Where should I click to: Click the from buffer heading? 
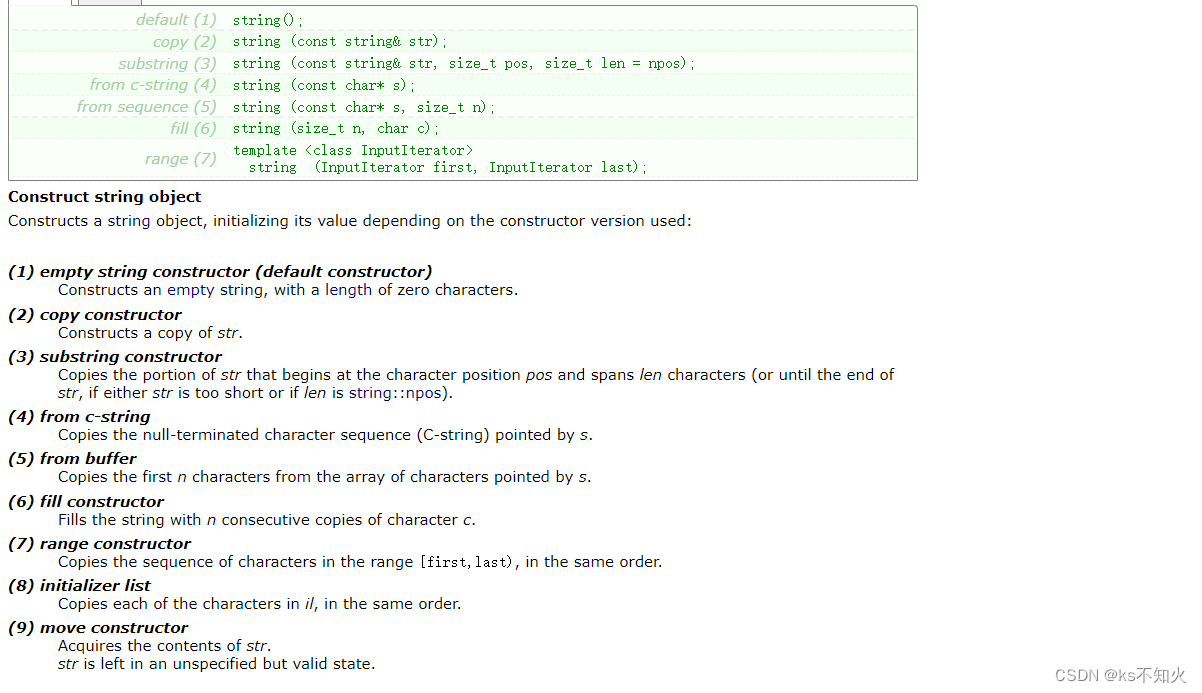(x=72, y=459)
